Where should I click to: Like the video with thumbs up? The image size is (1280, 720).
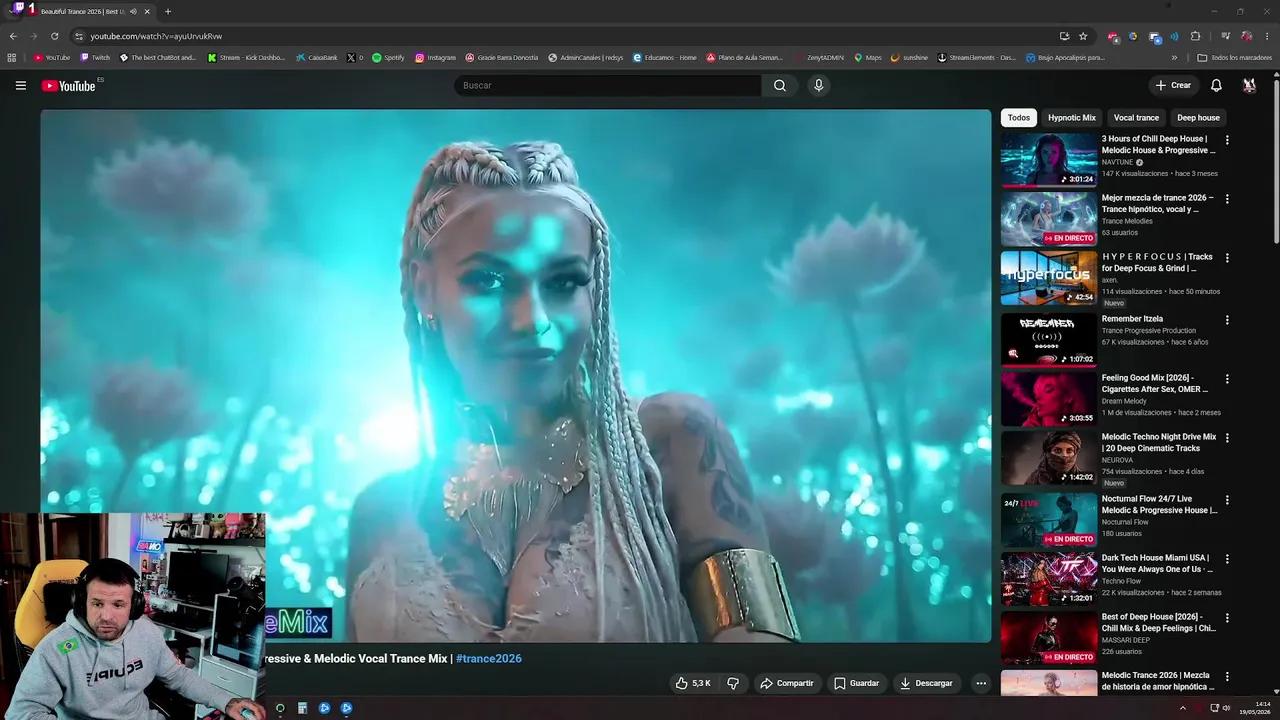[692, 683]
